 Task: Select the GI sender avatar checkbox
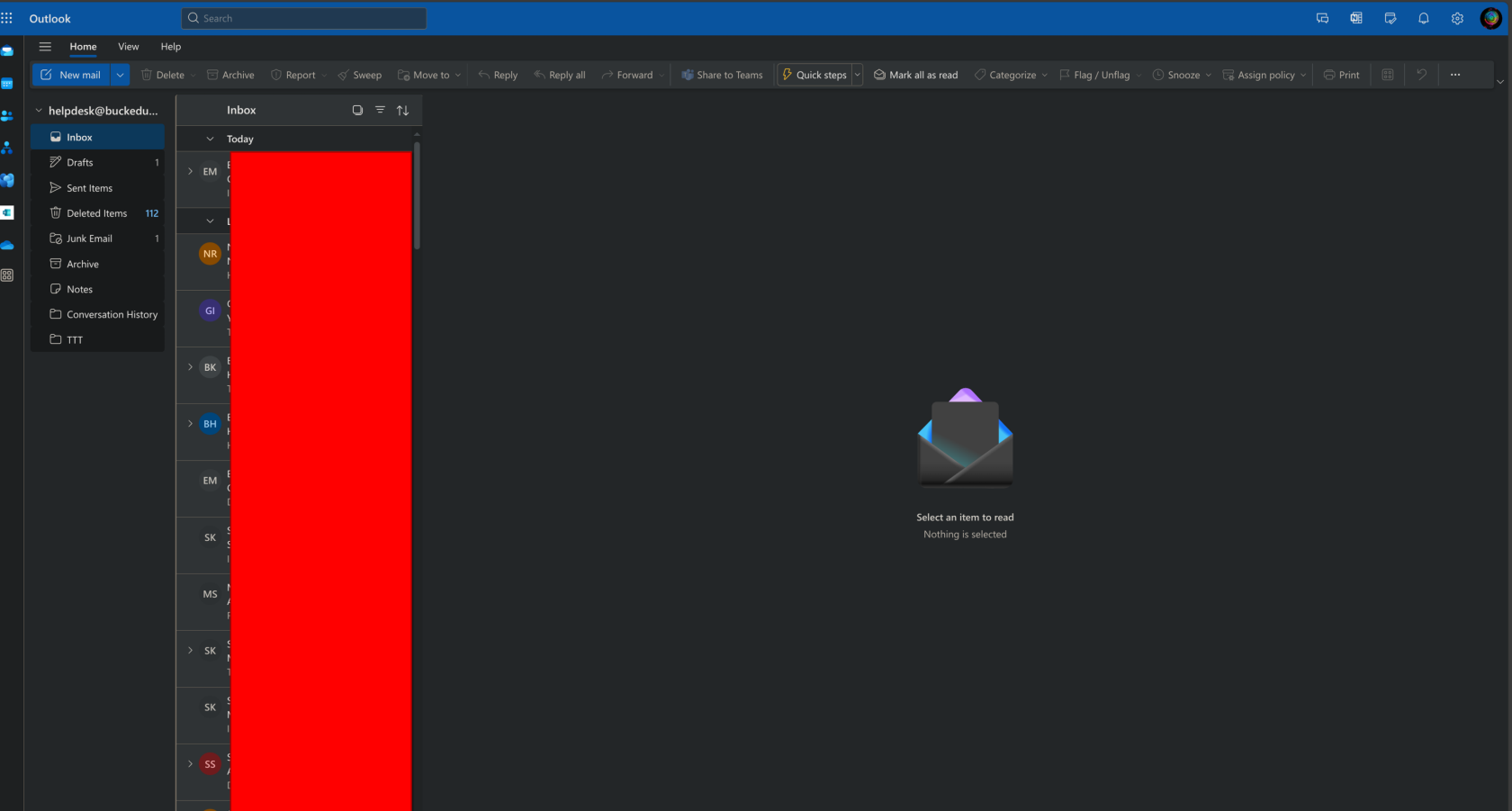tap(210, 311)
